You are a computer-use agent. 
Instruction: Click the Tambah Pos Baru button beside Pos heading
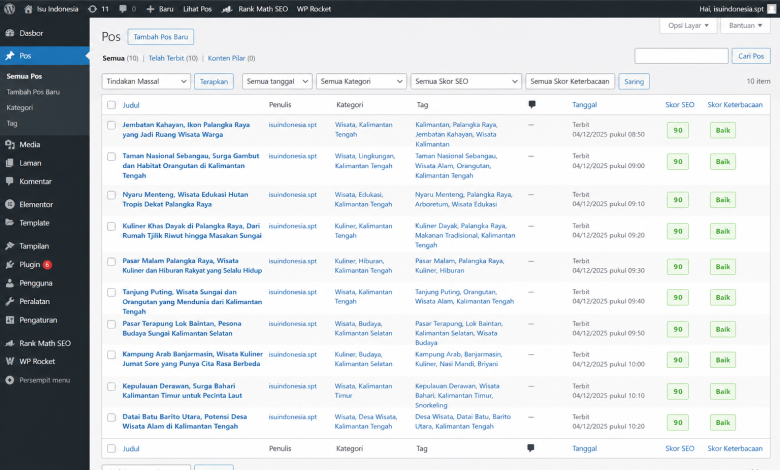click(x=161, y=37)
